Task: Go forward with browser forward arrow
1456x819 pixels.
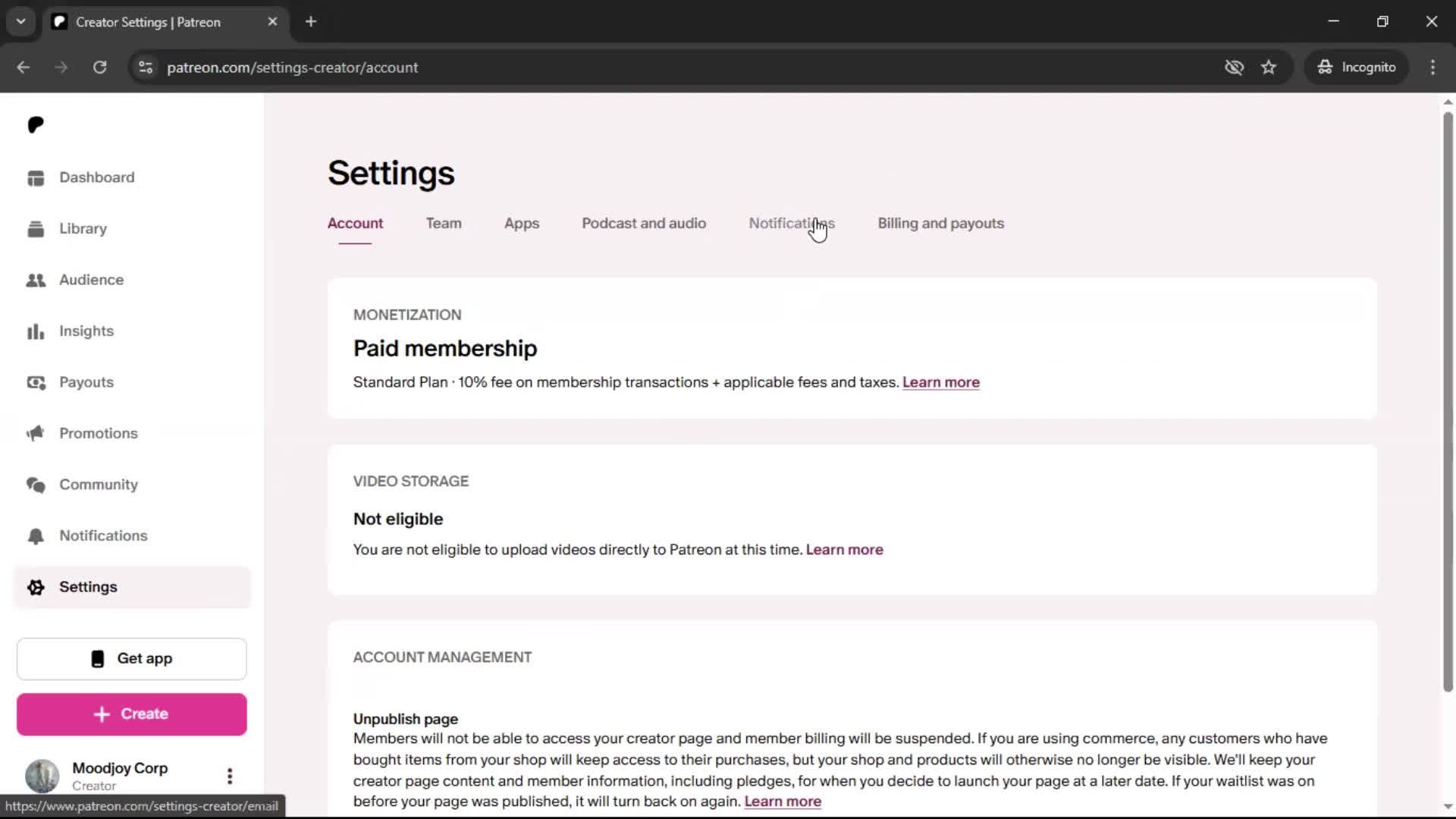Action: pos(61,67)
